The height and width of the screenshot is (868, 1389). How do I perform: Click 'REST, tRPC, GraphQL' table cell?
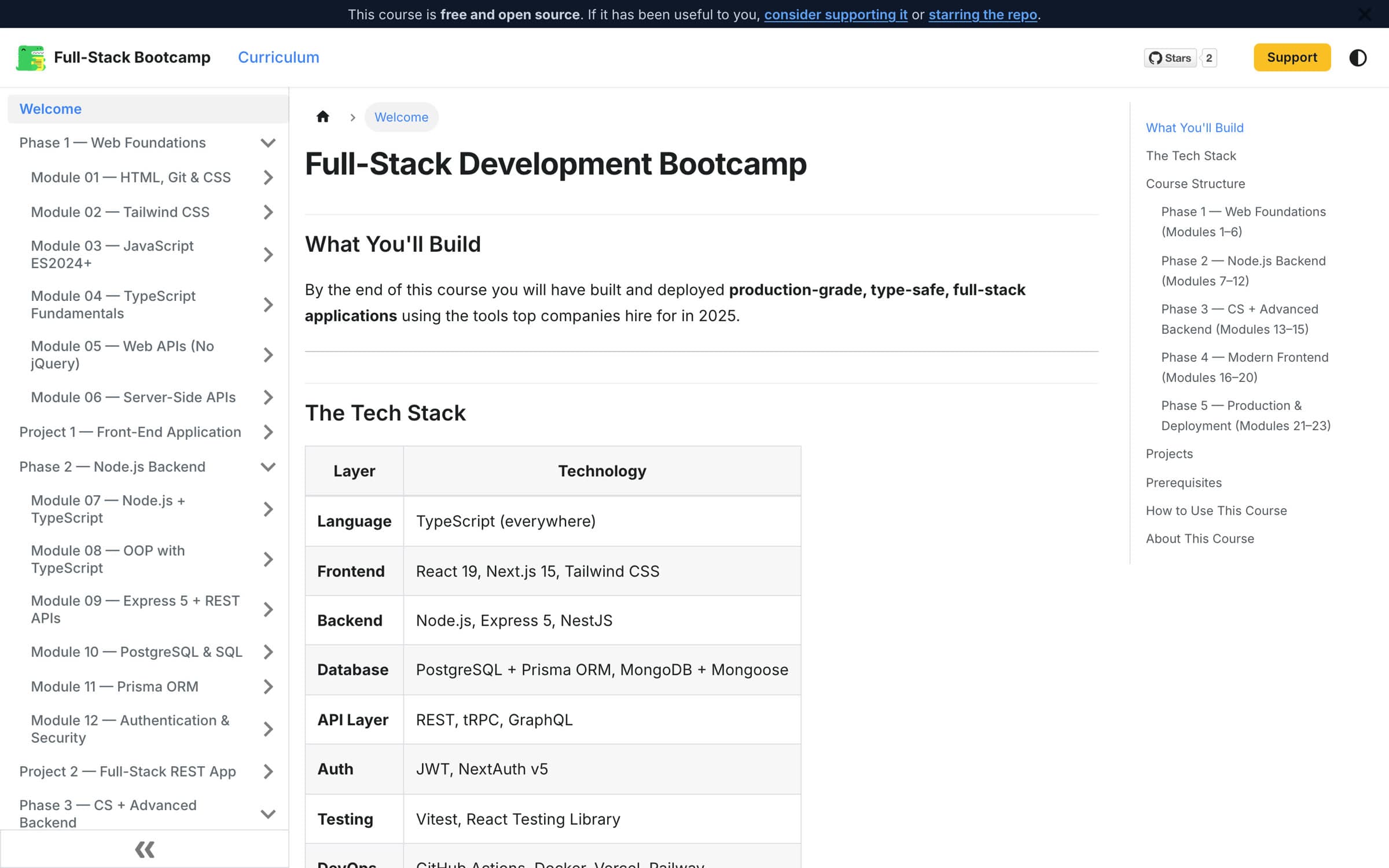click(602, 720)
